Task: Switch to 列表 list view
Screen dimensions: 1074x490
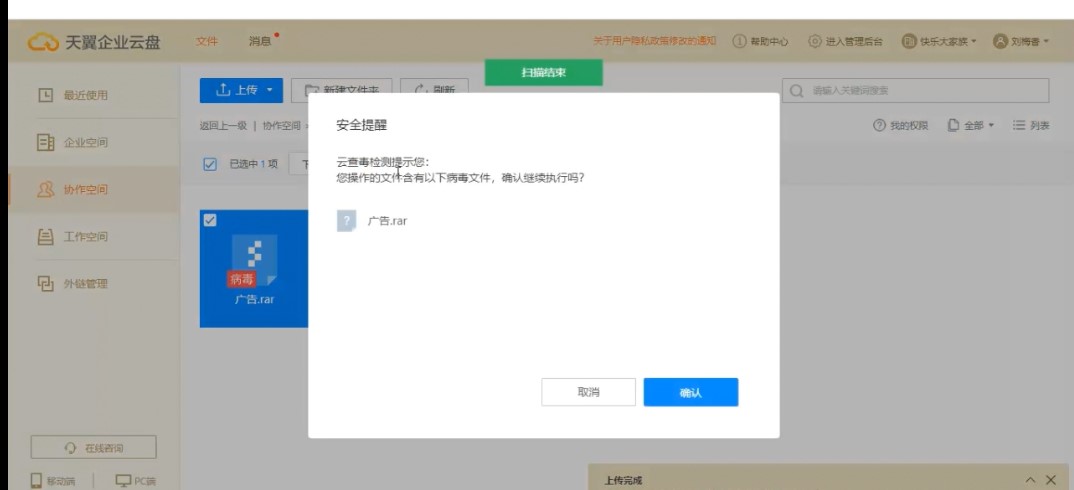Action: pyautogui.click(x=1031, y=125)
